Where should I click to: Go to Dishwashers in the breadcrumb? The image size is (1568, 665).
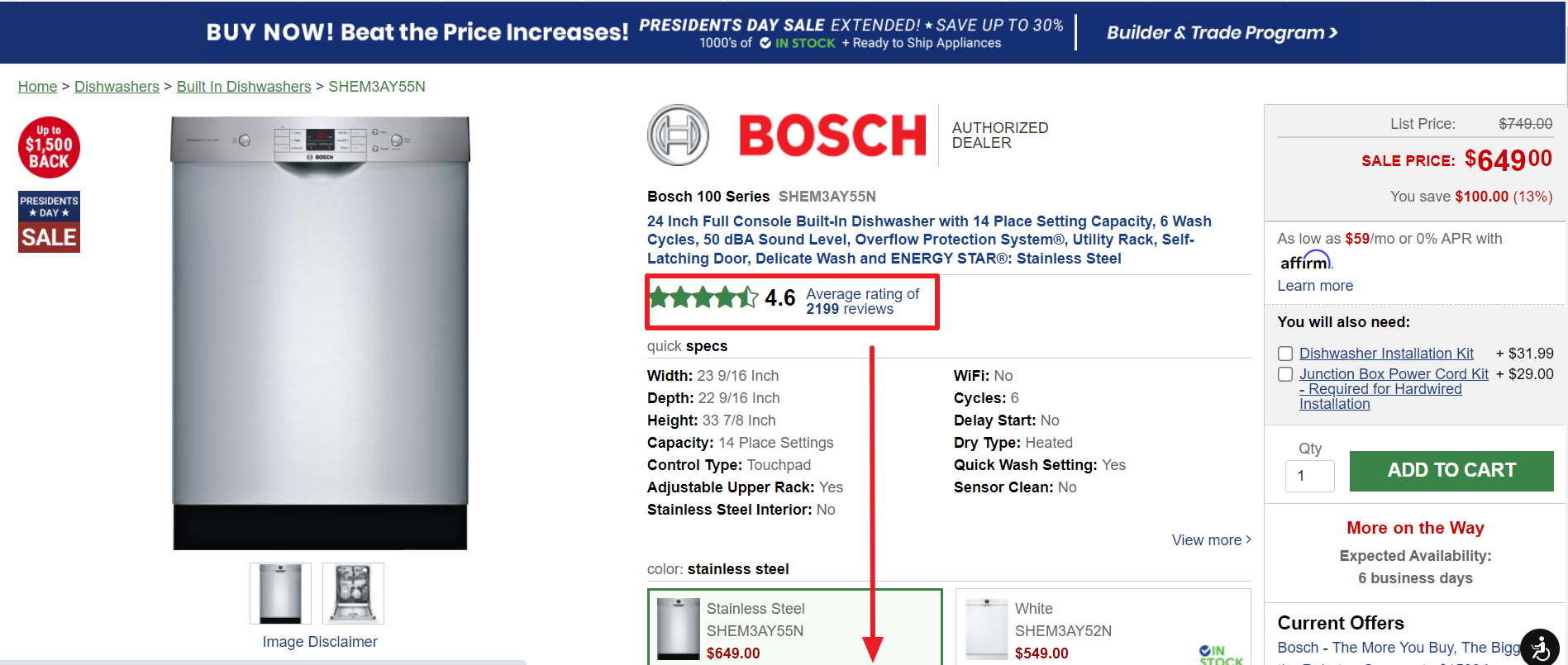117,87
